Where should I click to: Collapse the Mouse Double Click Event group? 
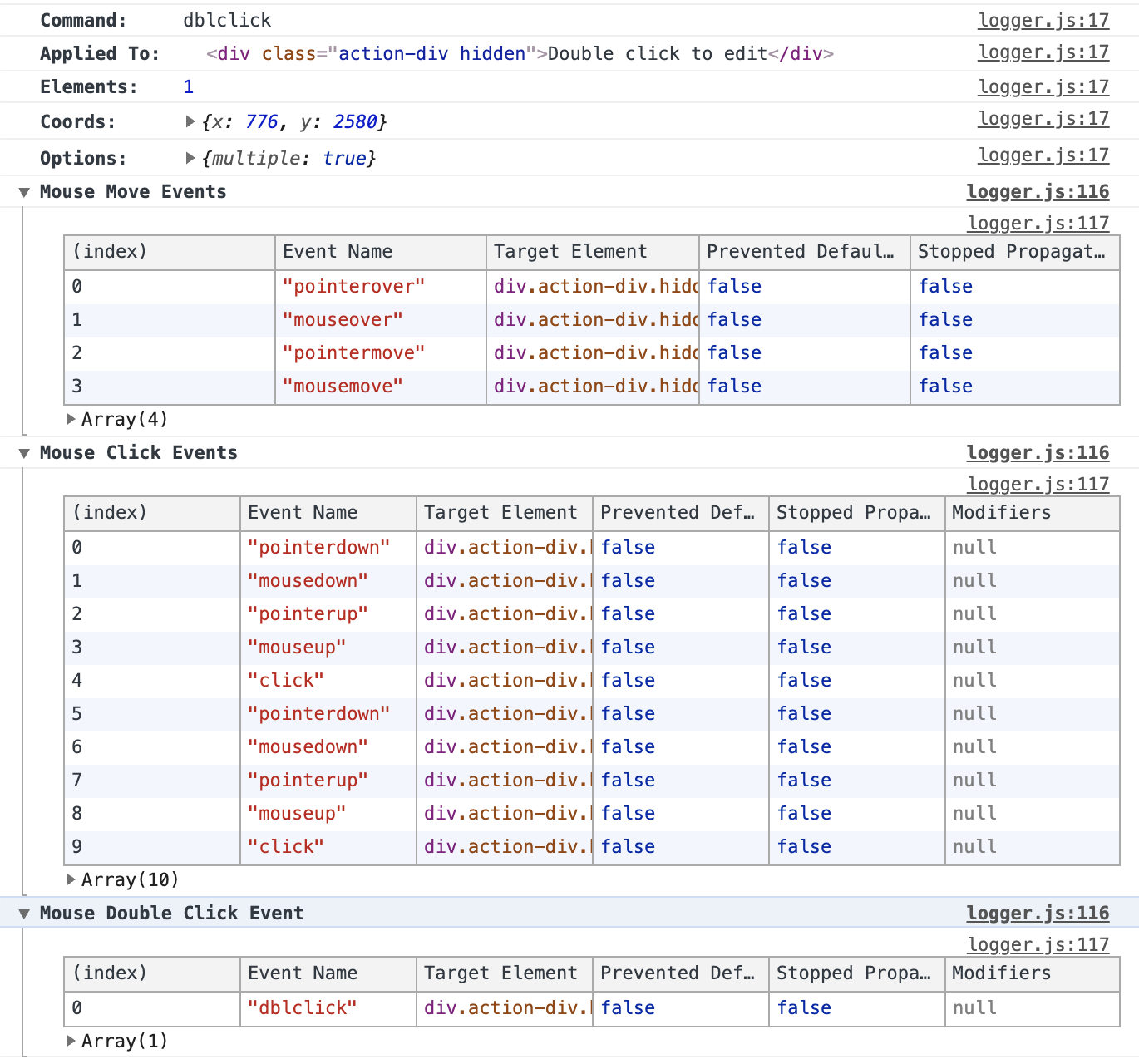tap(24, 913)
